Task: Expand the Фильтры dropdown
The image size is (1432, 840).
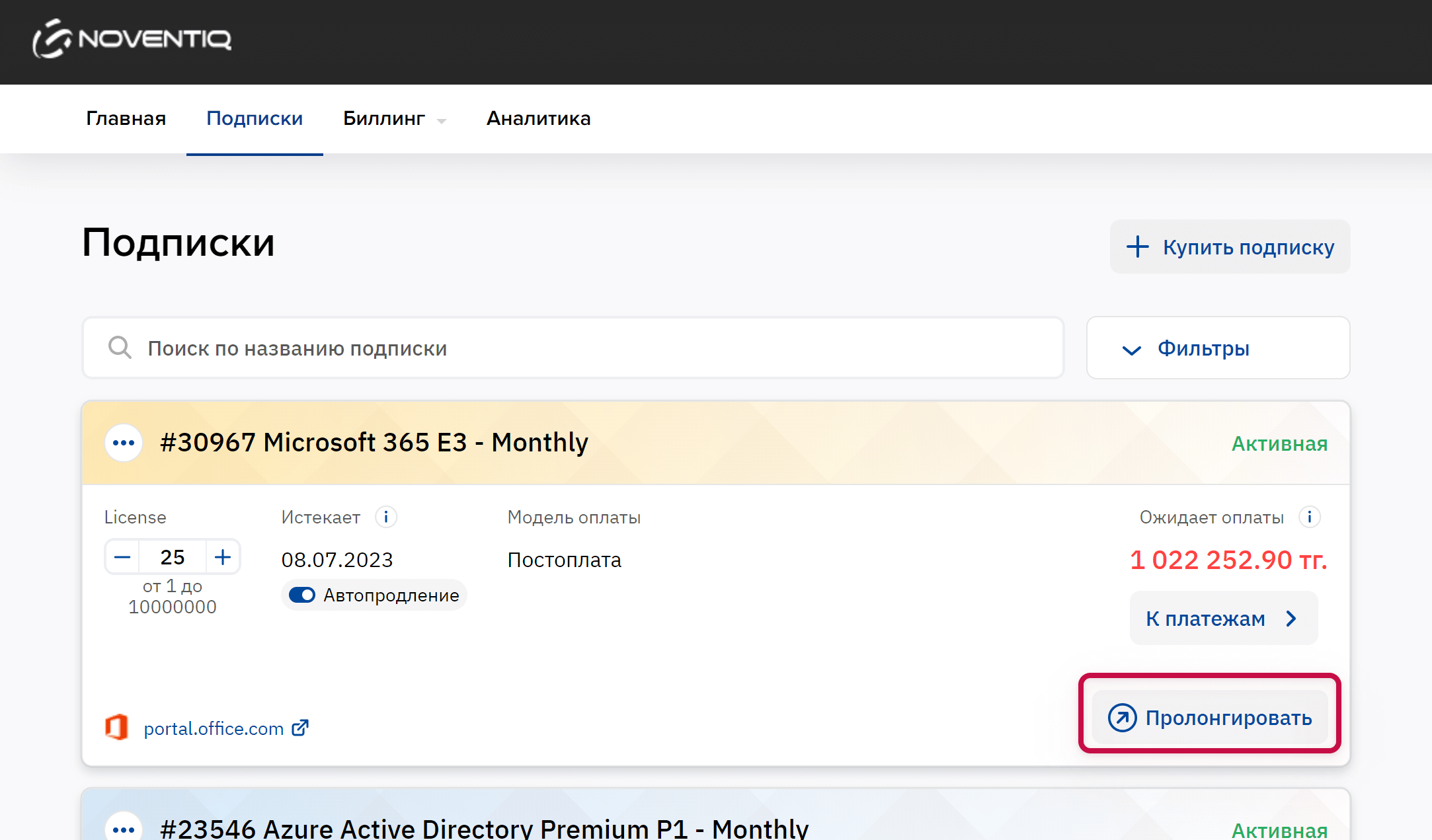Action: [1218, 348]
